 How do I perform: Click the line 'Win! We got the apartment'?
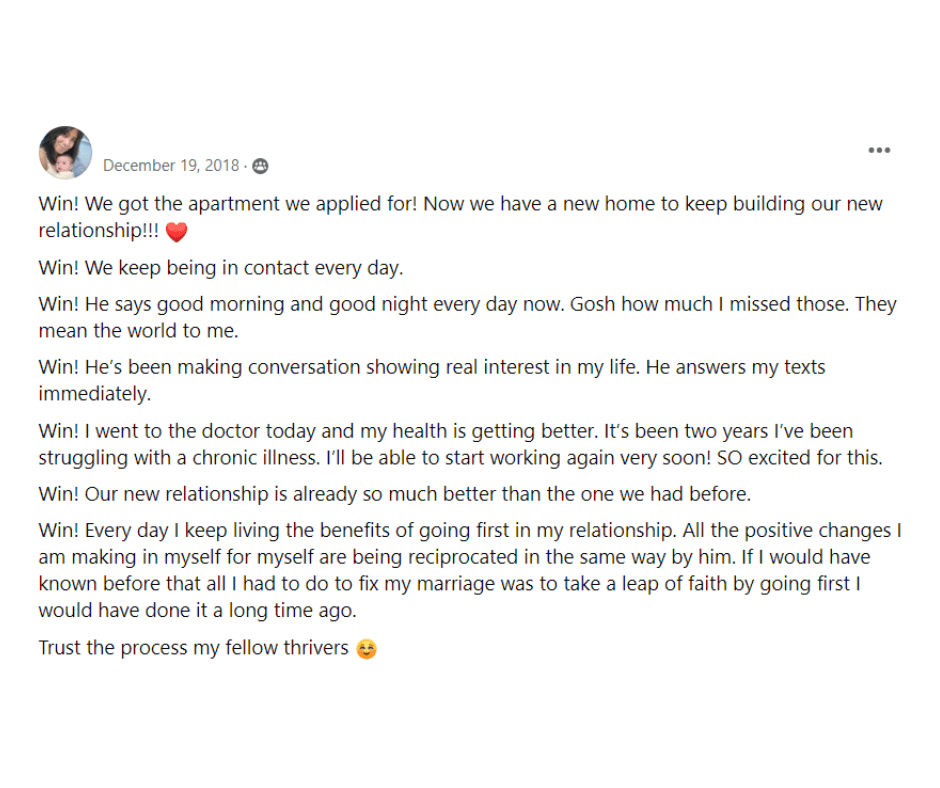click(460, 204)
